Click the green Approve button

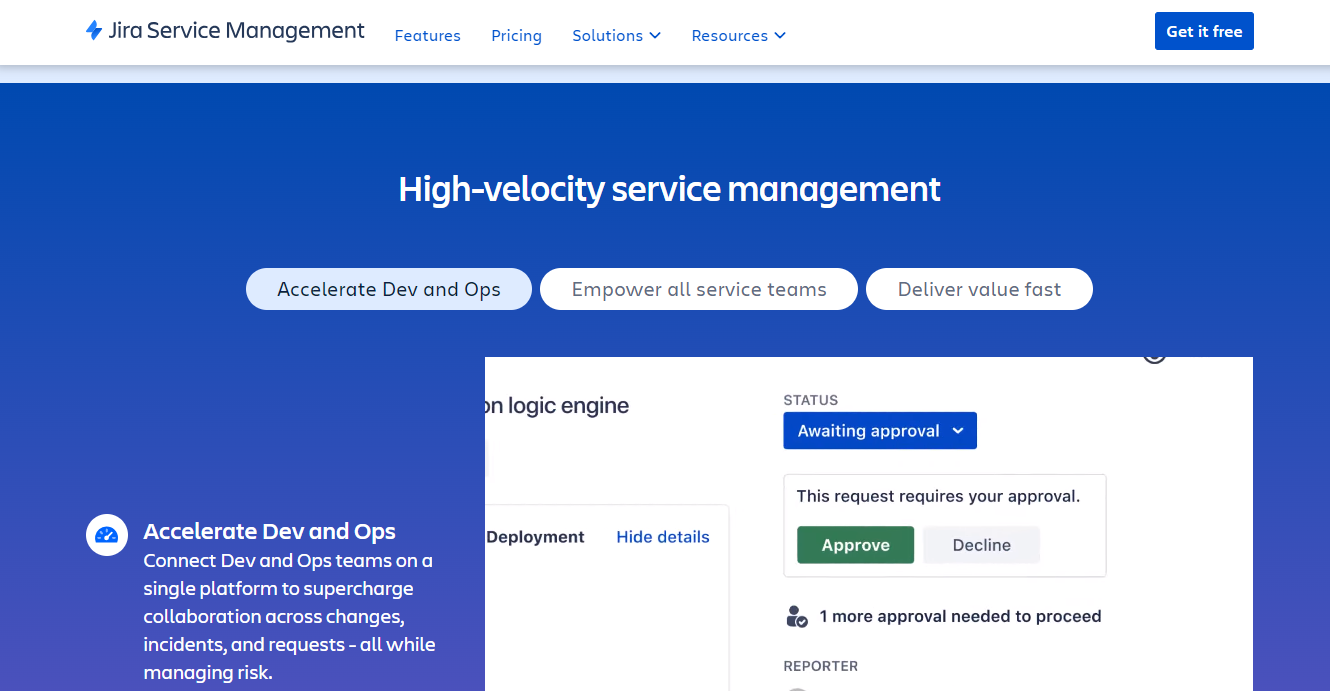855,545
